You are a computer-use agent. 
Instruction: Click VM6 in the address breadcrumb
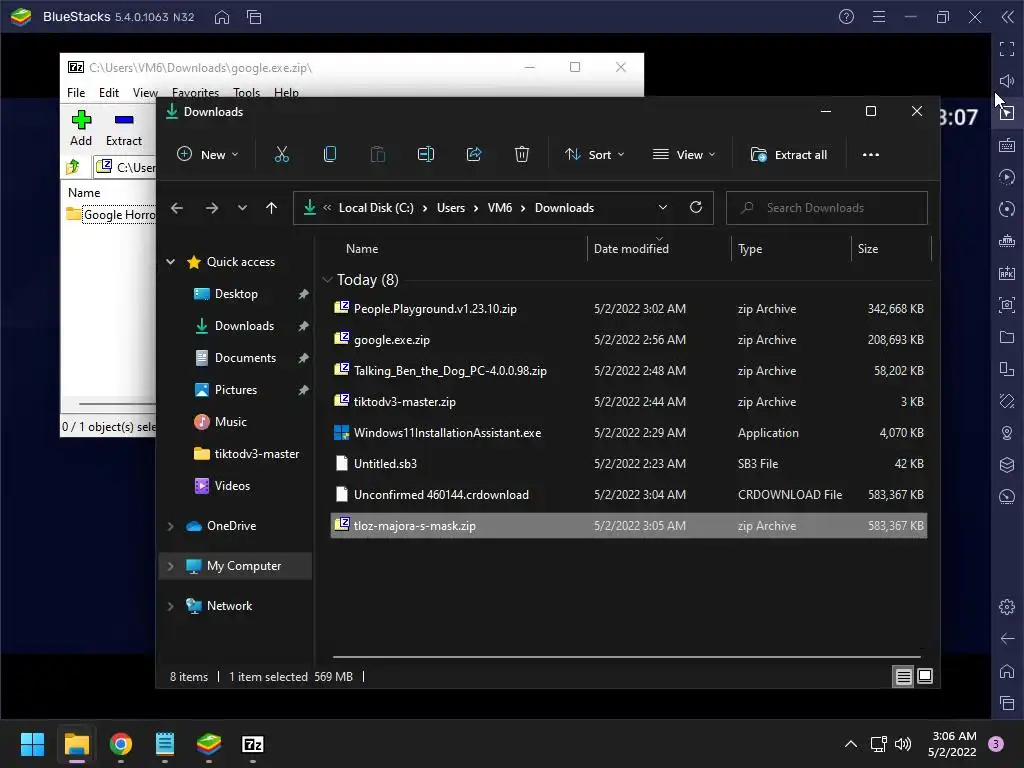500,208
